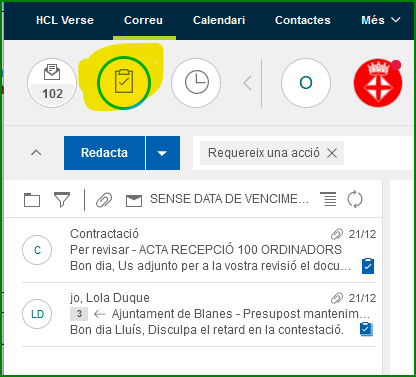
Task: Open the unread inbox icon showing 102
Action: (52, 83)
